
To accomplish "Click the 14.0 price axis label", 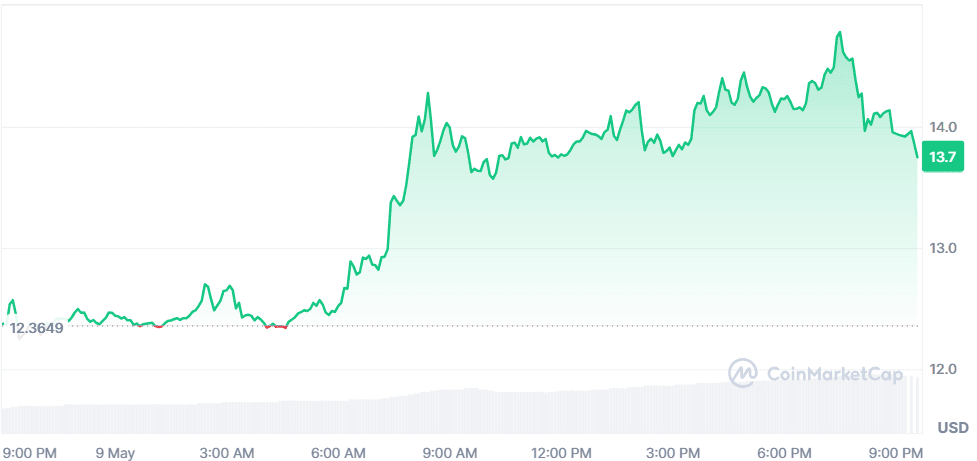I will pos(943,127).
